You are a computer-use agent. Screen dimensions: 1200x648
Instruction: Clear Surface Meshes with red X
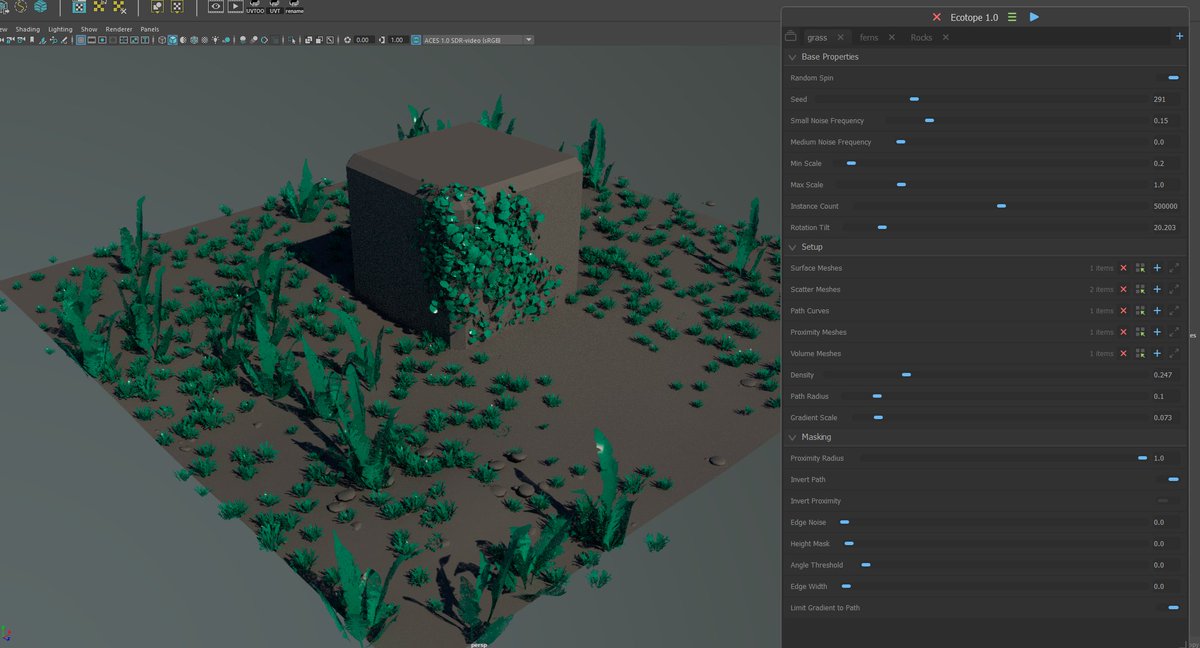[x=1123, y=268]
